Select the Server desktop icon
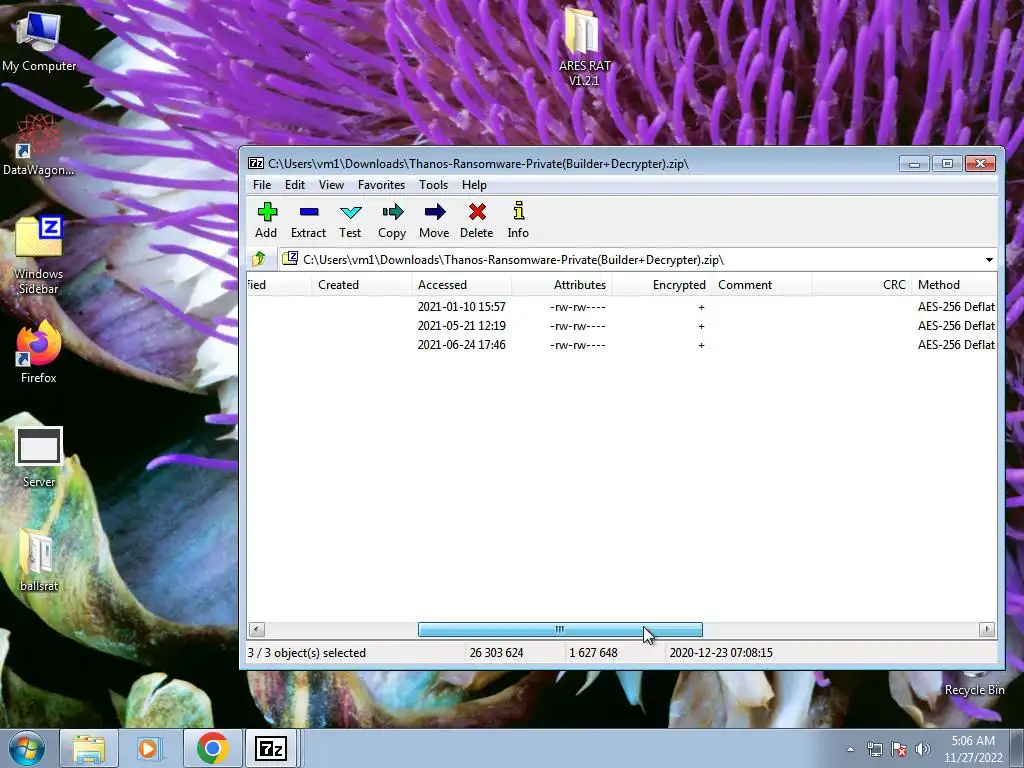 point(39,458)
